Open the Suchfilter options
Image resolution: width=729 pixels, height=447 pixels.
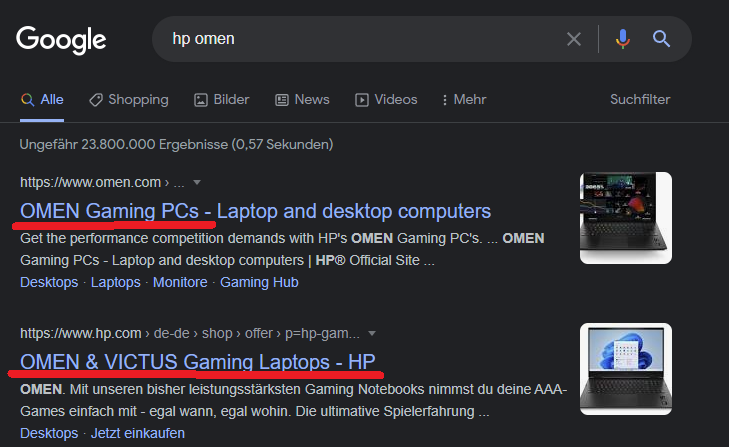(640, 100)
